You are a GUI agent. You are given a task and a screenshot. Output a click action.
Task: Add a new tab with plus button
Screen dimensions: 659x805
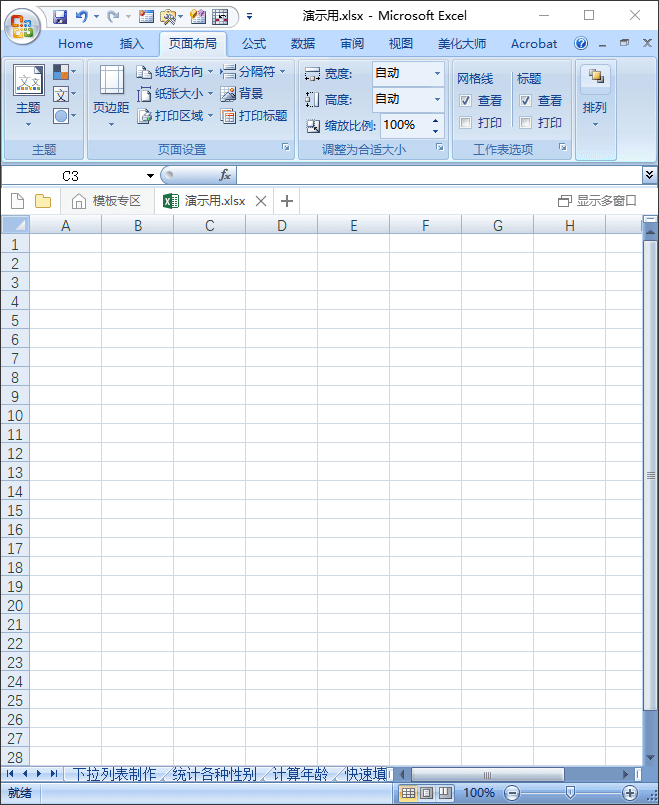(287, 201)
